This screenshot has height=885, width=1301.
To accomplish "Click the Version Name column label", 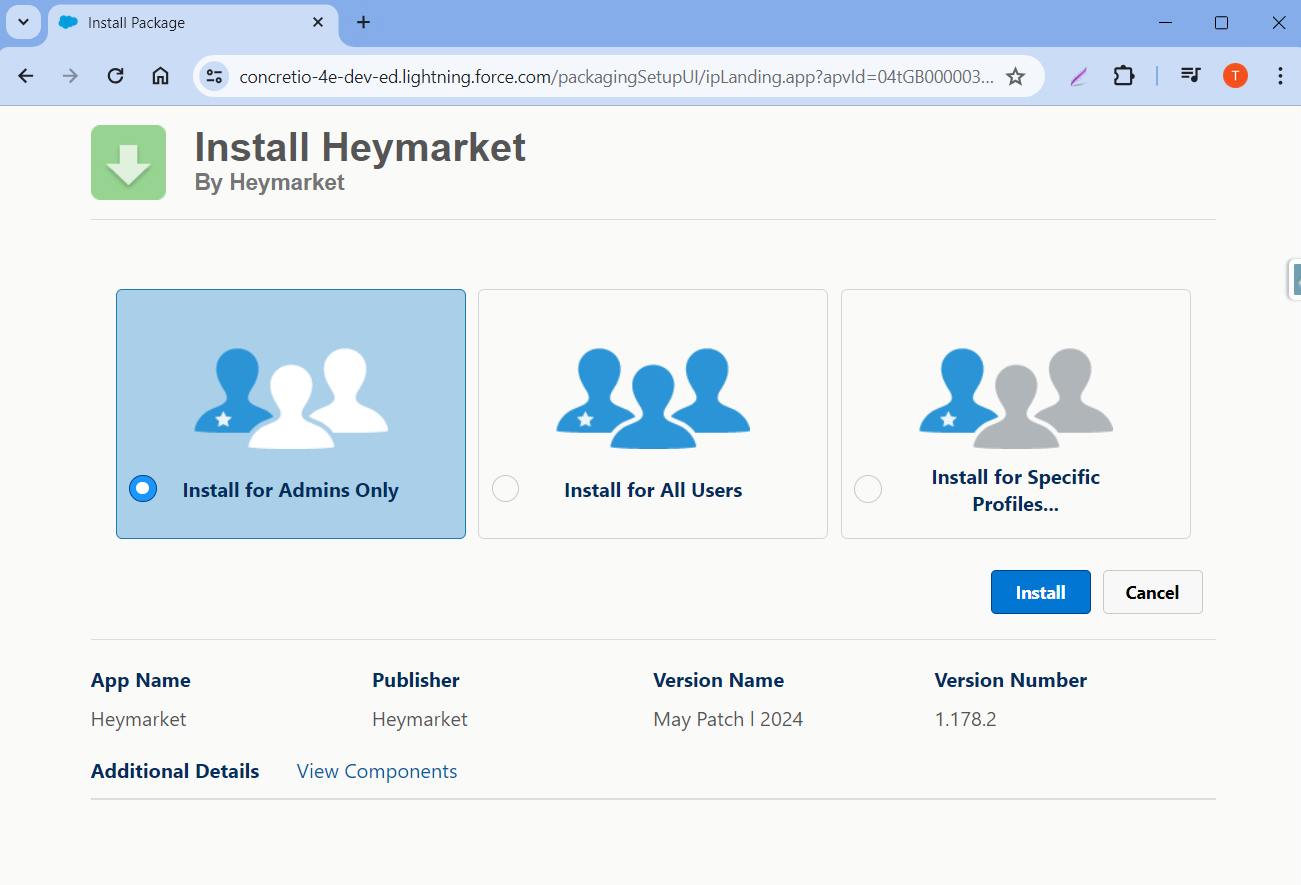I will click(718, 680).
